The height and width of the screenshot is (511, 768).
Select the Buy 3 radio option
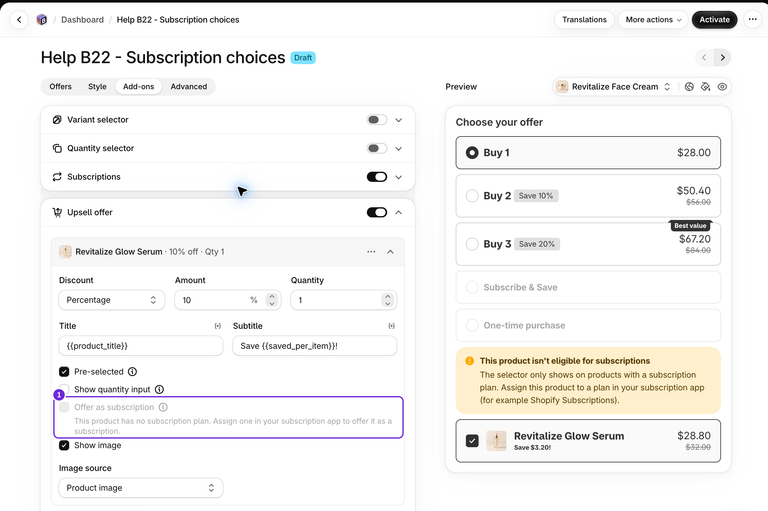[472, 244]
